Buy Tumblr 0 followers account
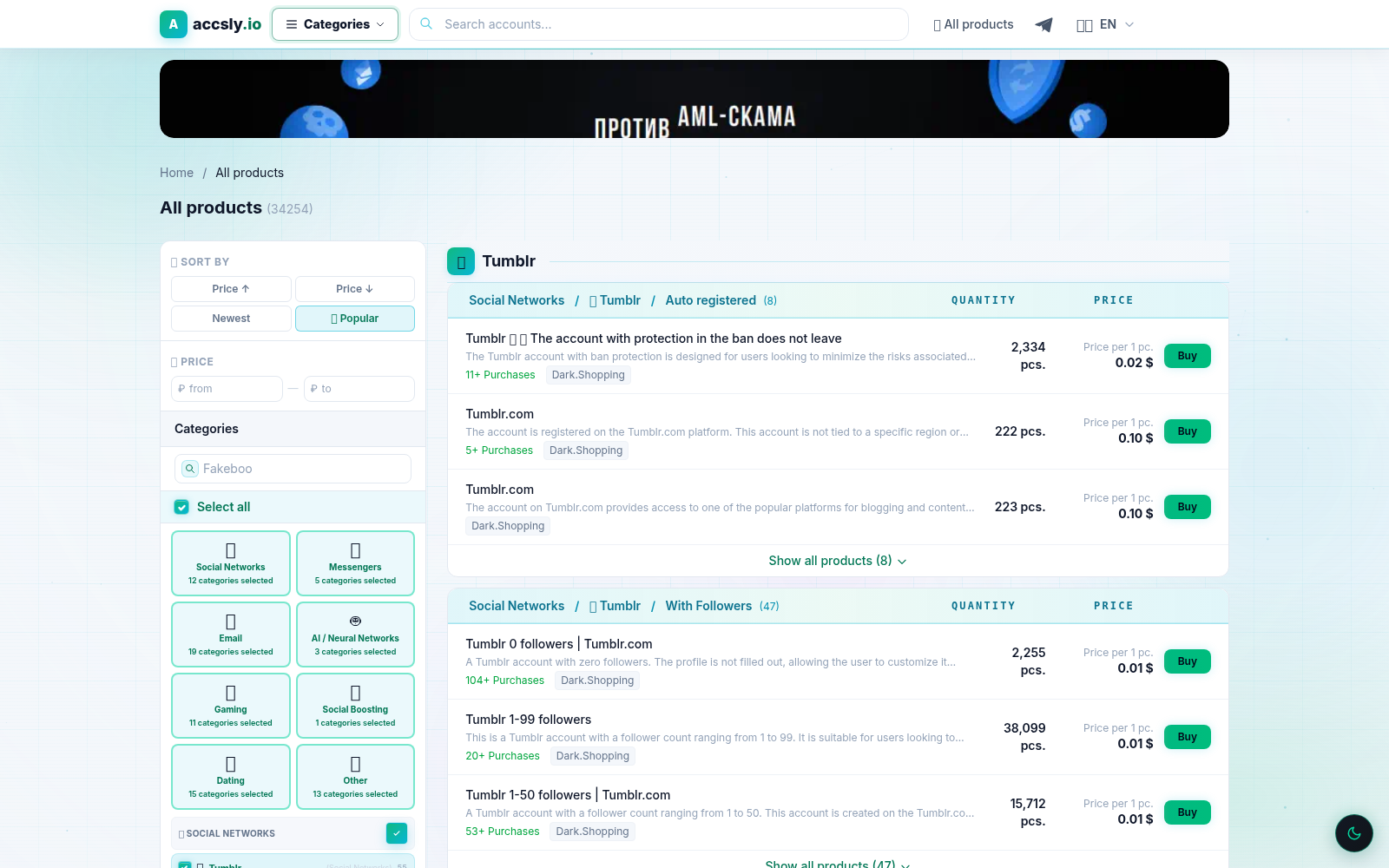This screenshot has height=868, width=1389. [x=1187, y=661]
